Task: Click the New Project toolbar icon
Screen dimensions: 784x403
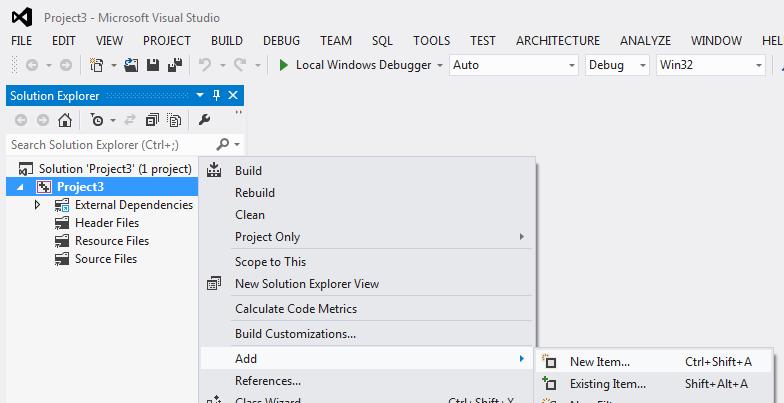Action: (x=96, y=65)
